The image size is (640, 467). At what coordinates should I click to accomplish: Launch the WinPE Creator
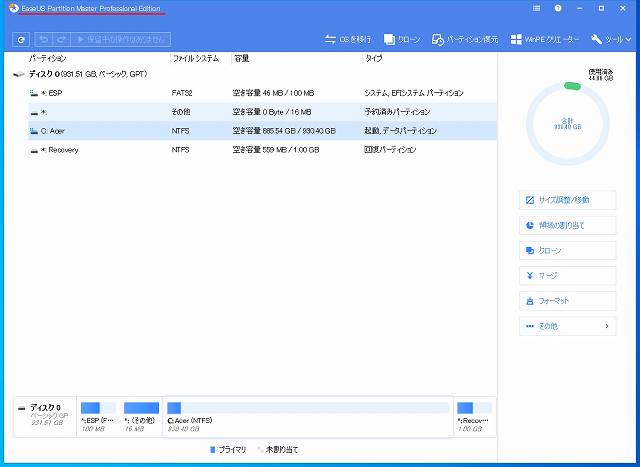click(x=544, y=40)
